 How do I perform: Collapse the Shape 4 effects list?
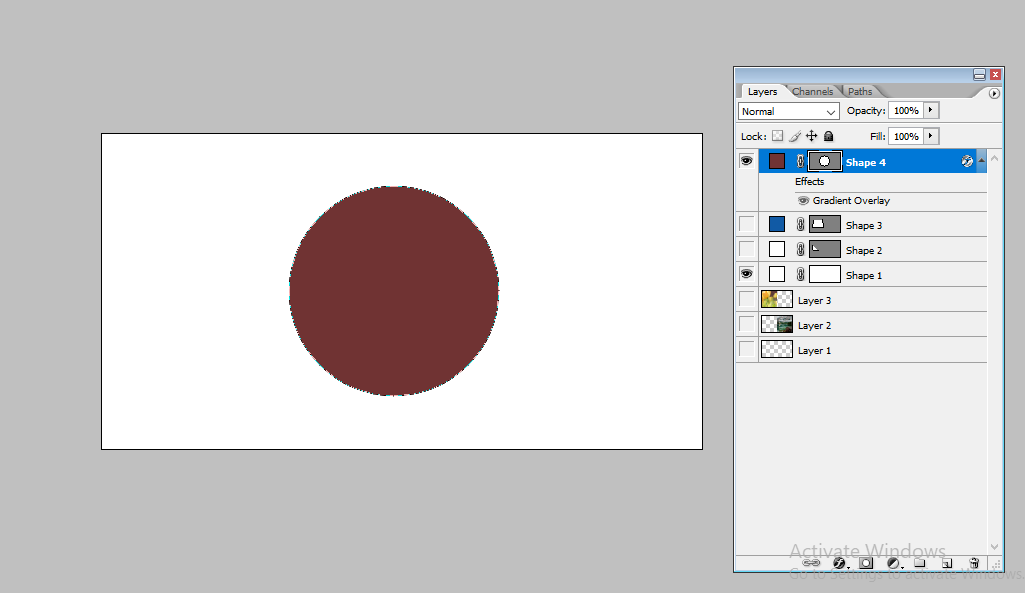981,161
